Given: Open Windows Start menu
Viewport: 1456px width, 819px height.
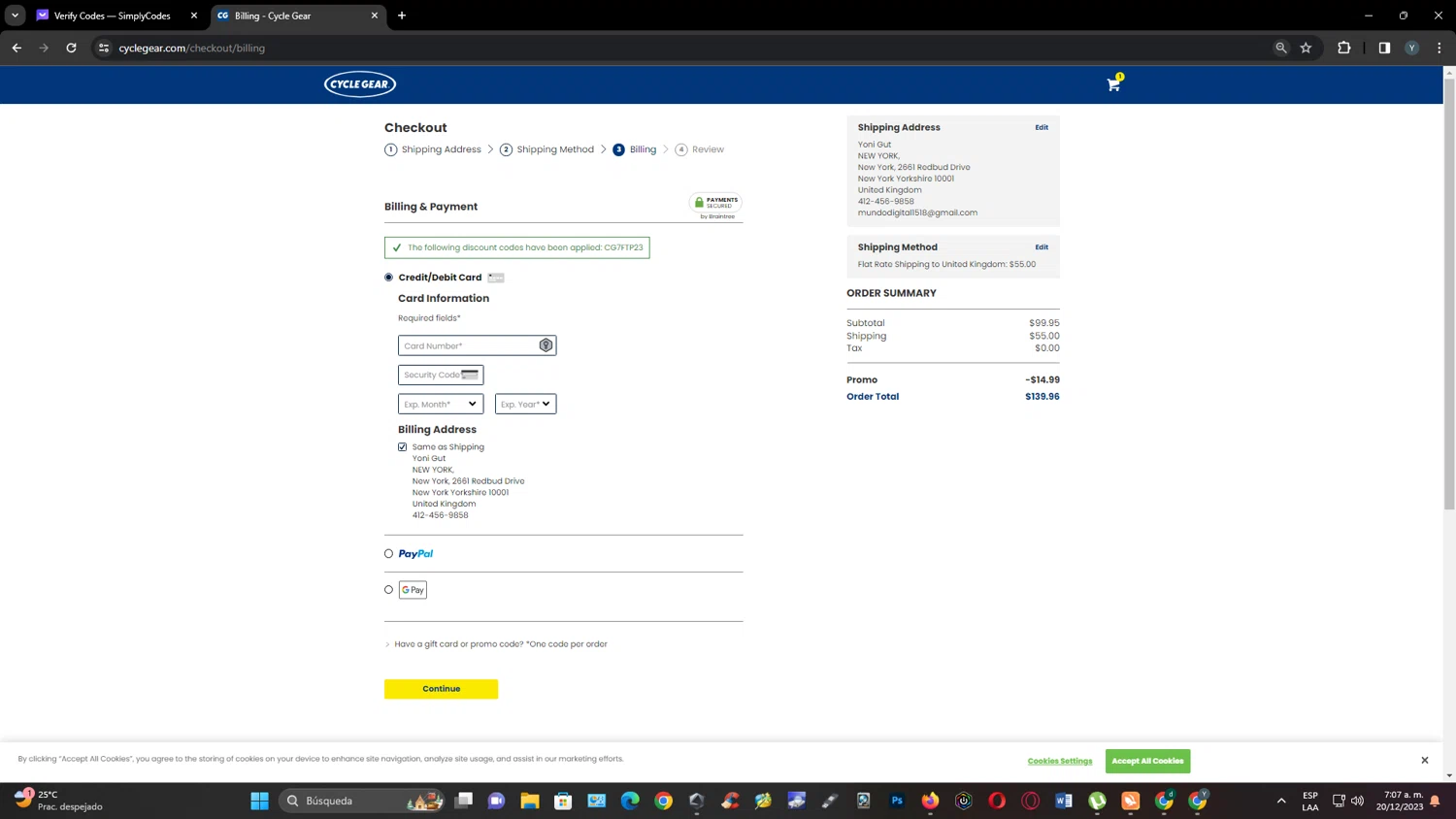Looking at the screenshot, I should pyautogui.click(x=259, y=801).
